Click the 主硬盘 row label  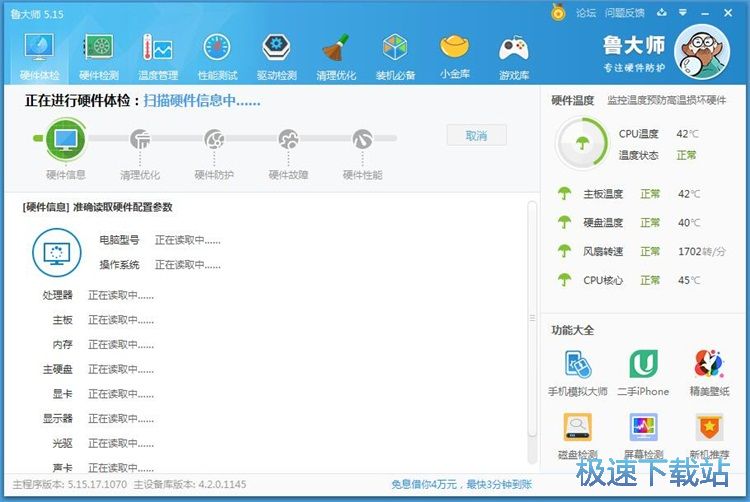57,369
